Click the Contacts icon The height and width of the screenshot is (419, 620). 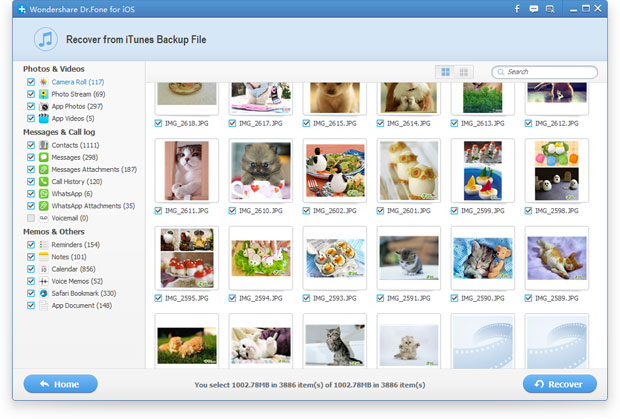(43, 145)
